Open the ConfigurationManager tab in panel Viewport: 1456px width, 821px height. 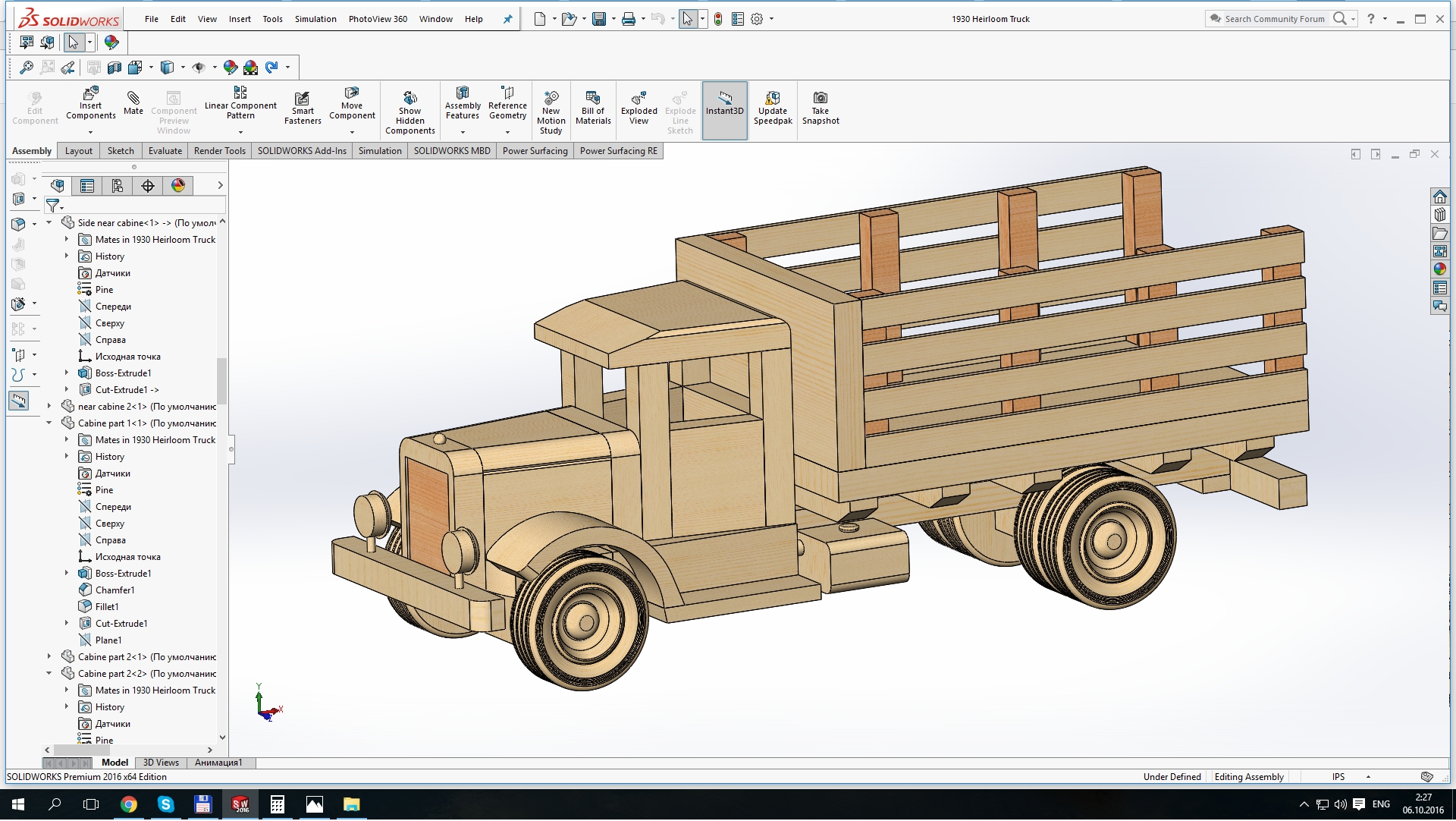point(118,186)
